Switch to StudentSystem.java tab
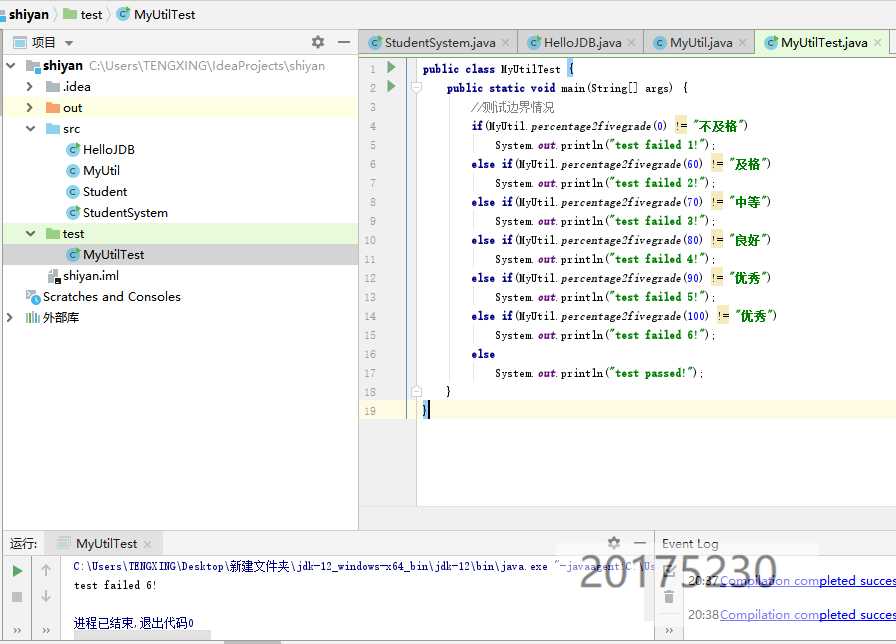Screen dimensions: 896x644 [x=439, y=42]
